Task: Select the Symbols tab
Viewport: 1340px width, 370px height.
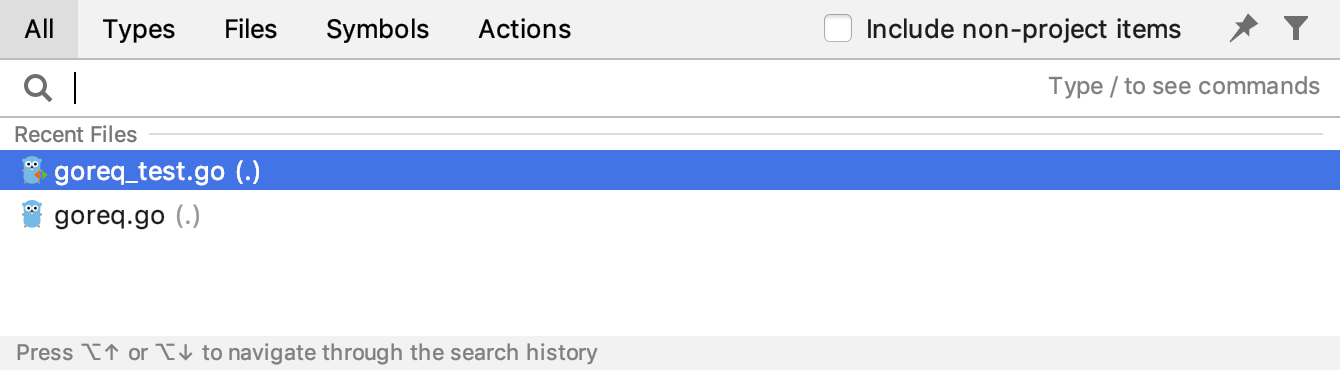Action: [x=378, y=29]
